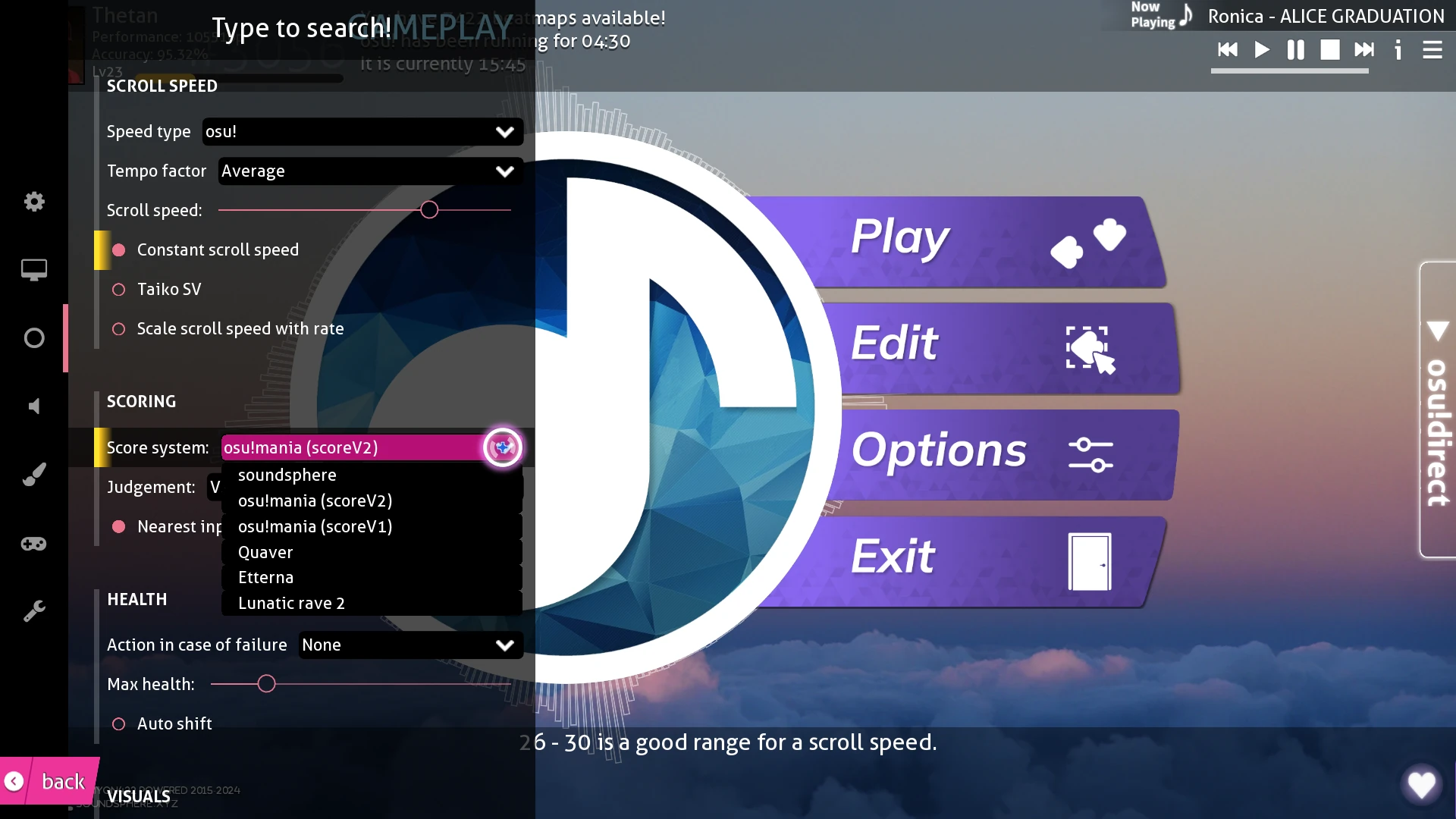Open Maintenance wrench icon in sidebar
This screenshot has height=819, width=1456.
tap(34, 610)
